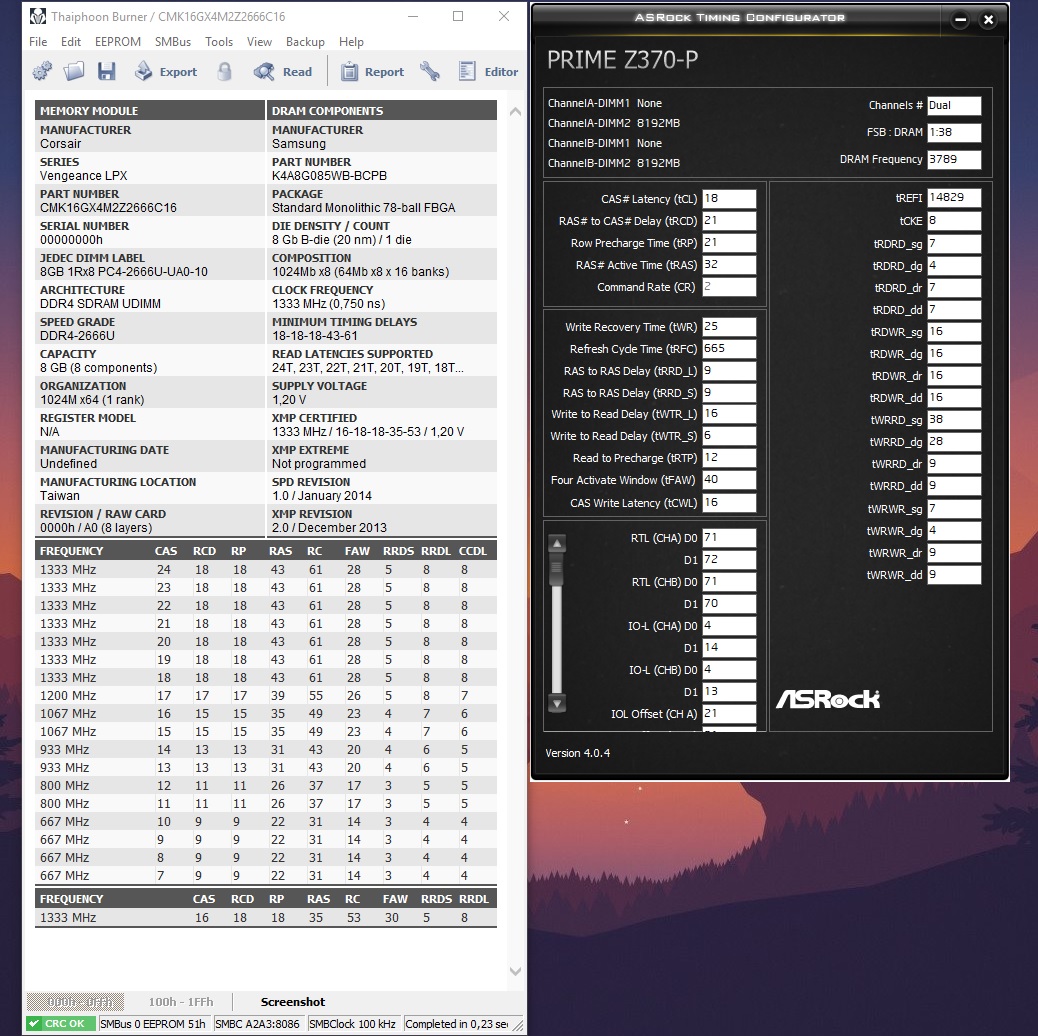Save dump with floppy disk icon
The image size is (1038, 1036).
pyautogui.click(x=106, y=71)
